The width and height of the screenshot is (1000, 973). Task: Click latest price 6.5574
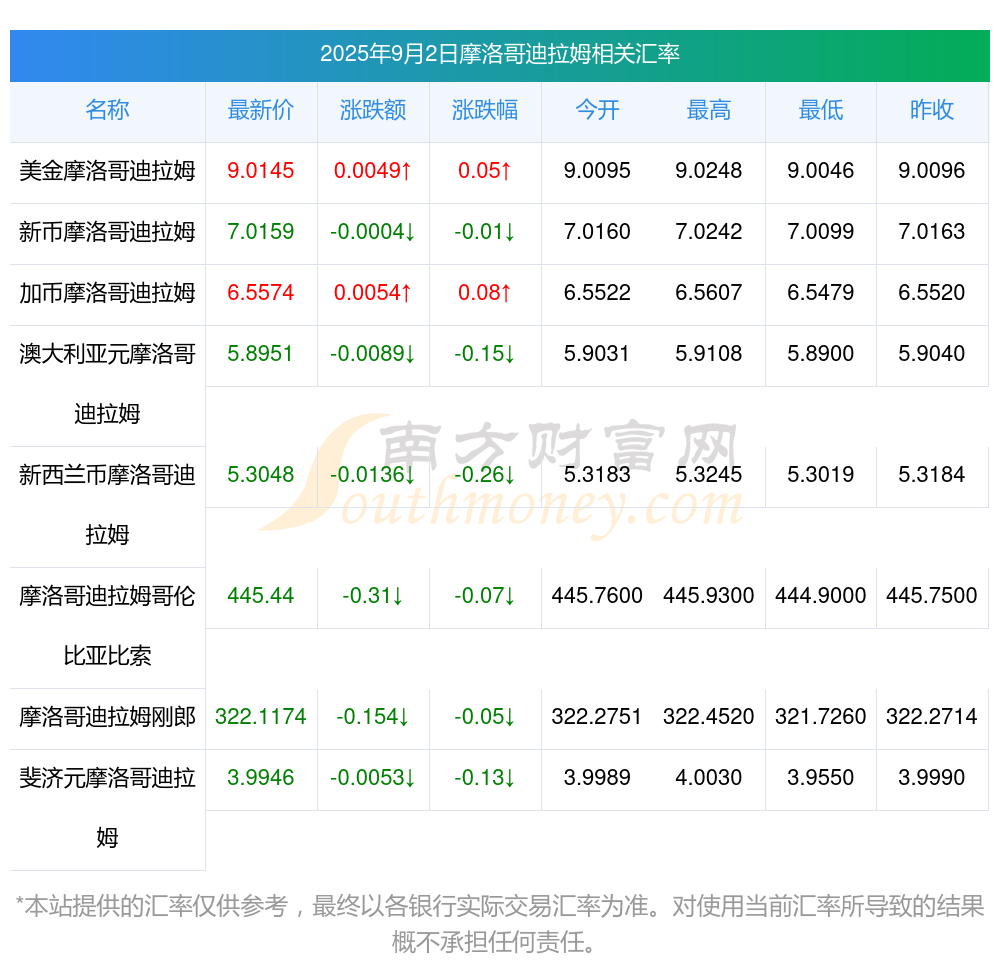(261, 293)
